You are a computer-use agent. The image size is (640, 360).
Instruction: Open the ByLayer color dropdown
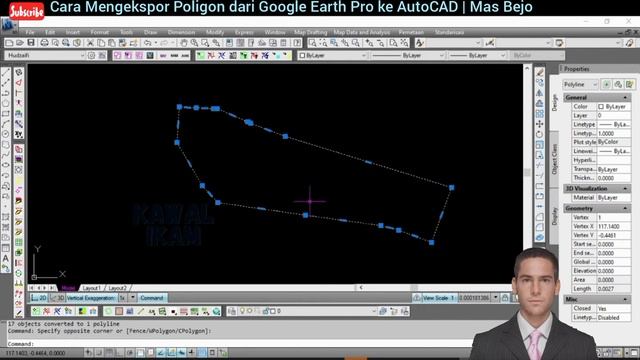[333, 55]
